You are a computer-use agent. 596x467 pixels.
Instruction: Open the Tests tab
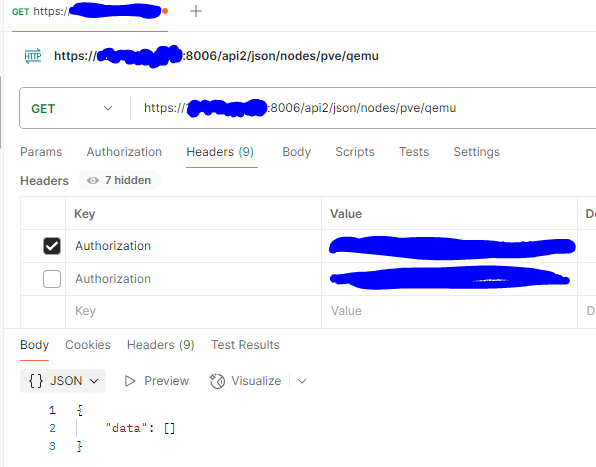click(414, 152)
